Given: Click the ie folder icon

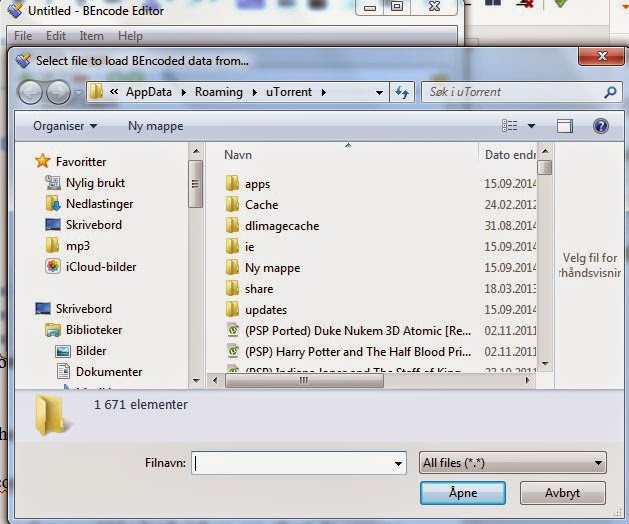Looking at the screenshot, I should point(232,247).
